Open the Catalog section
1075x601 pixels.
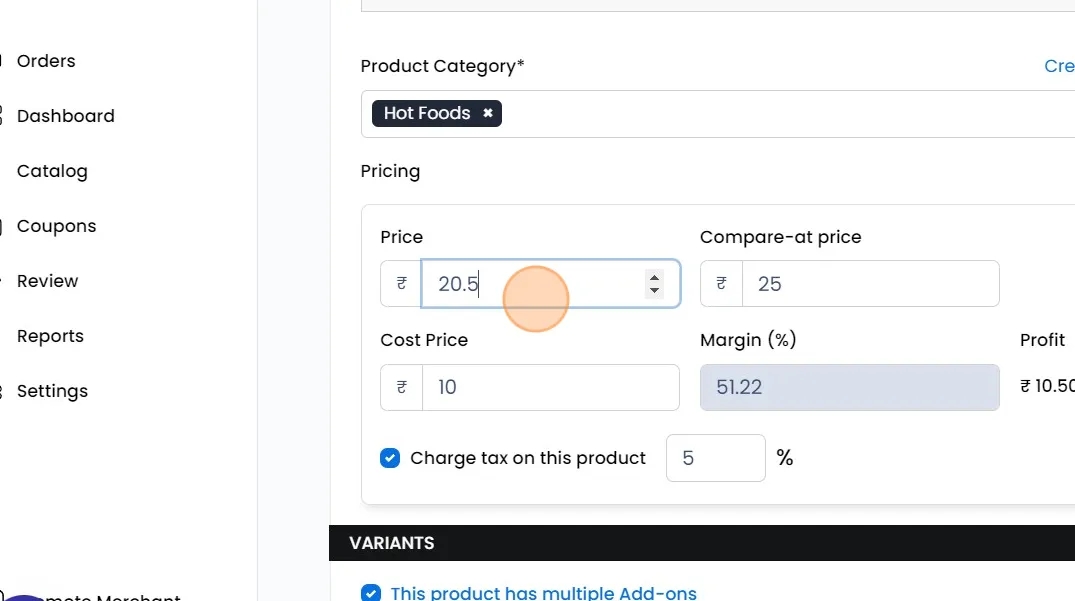coord(52,171)
